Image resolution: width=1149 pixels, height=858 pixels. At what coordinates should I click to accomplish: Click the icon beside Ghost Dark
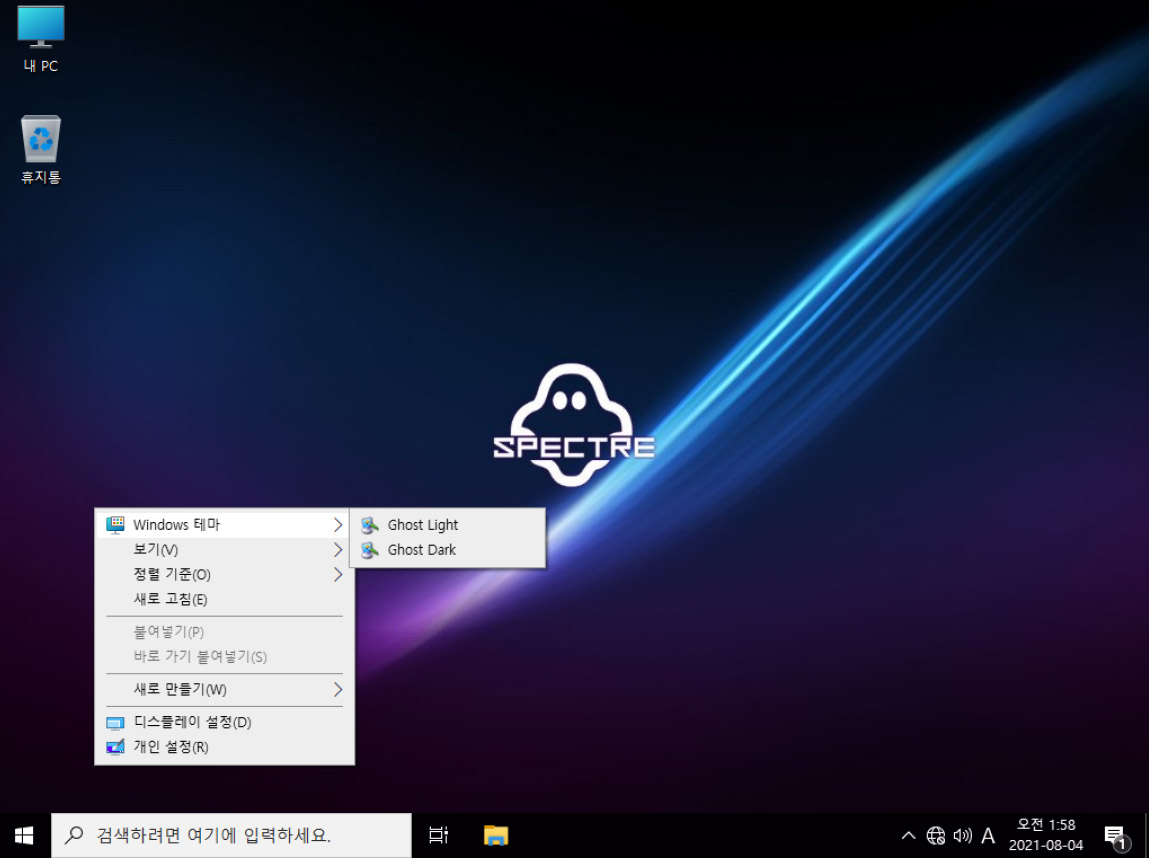(370, 550)
